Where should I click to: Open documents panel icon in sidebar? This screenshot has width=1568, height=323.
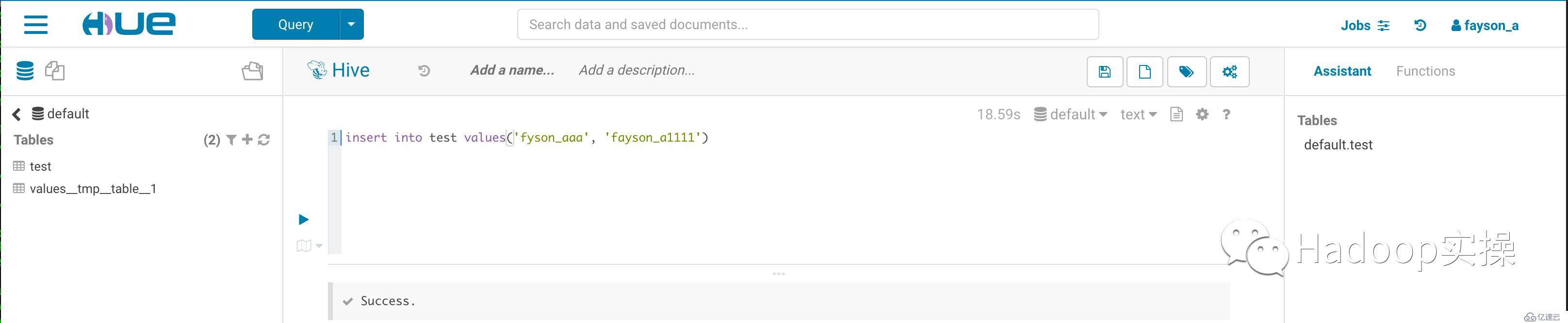55,70
